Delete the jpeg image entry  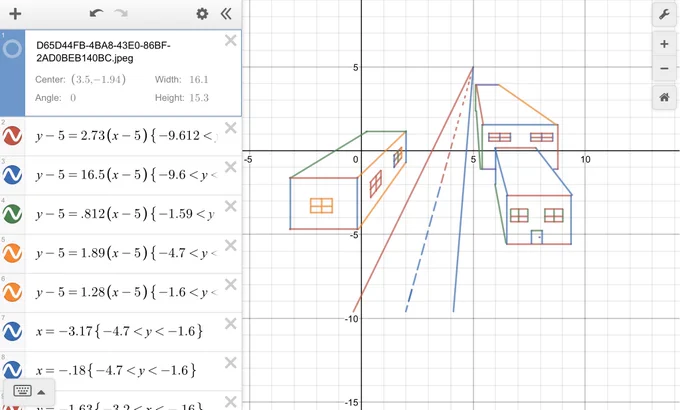[x=231, y=40]
